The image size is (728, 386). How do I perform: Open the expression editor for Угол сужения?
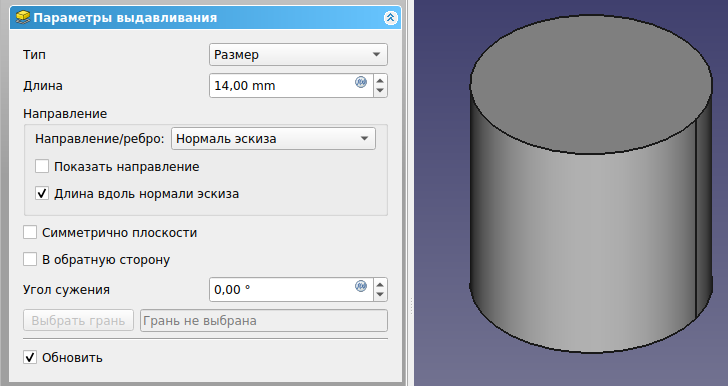tap(361, 286)
